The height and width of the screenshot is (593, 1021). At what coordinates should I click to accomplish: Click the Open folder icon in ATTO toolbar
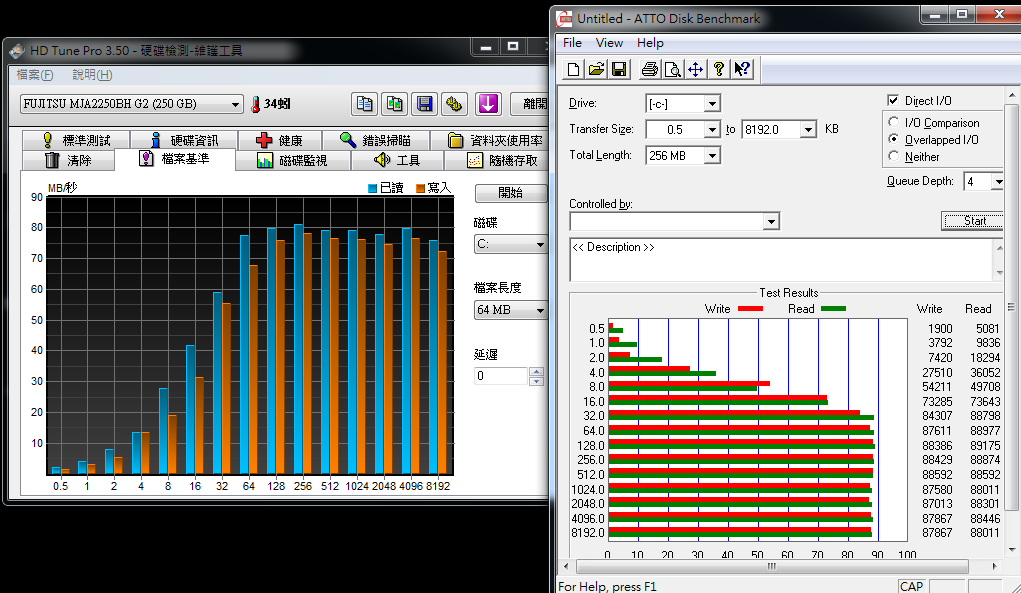pyautogui.click(x=596, y=69)
